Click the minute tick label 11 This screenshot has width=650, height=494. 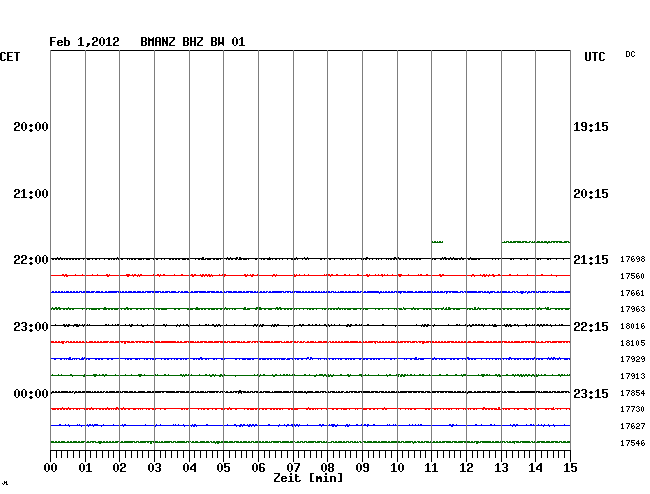[x=432, y=468]
